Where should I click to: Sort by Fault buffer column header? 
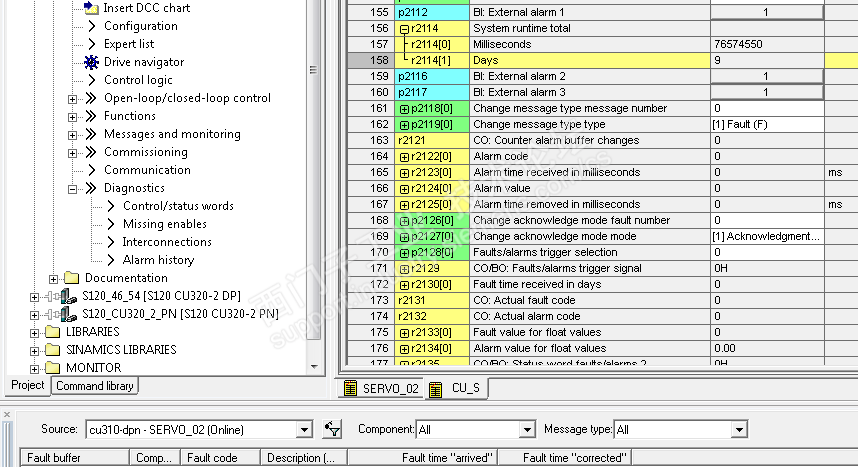point(75,458)
